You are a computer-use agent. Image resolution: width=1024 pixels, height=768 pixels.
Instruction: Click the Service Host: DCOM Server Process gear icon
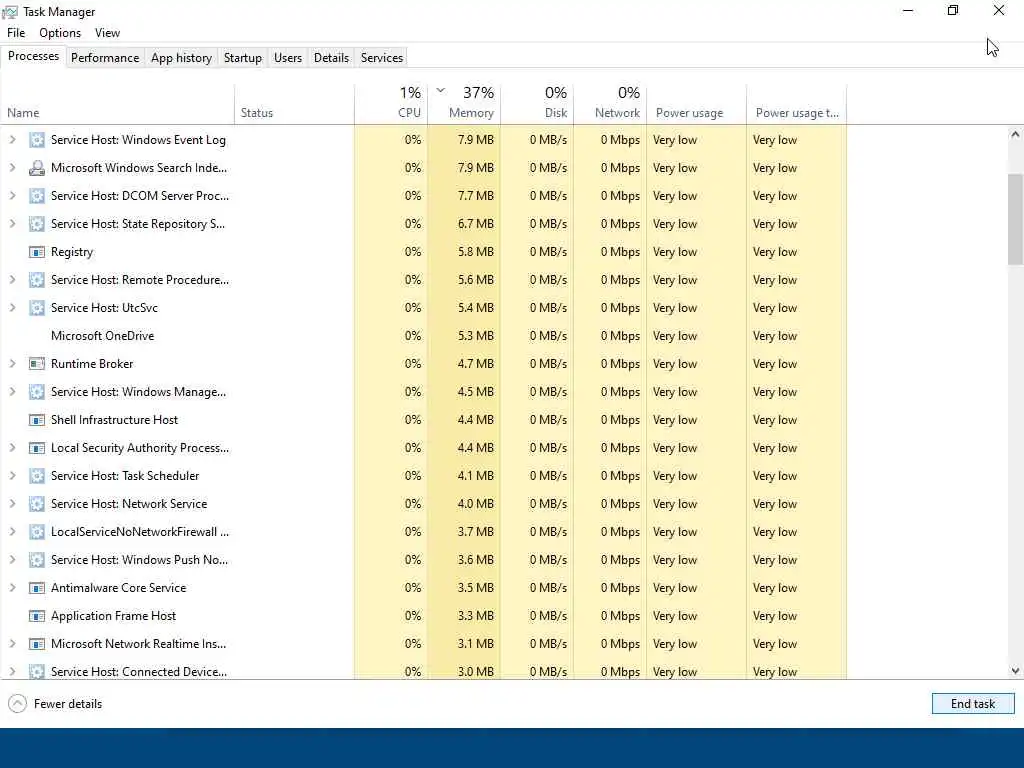click(x=37, y=196)
